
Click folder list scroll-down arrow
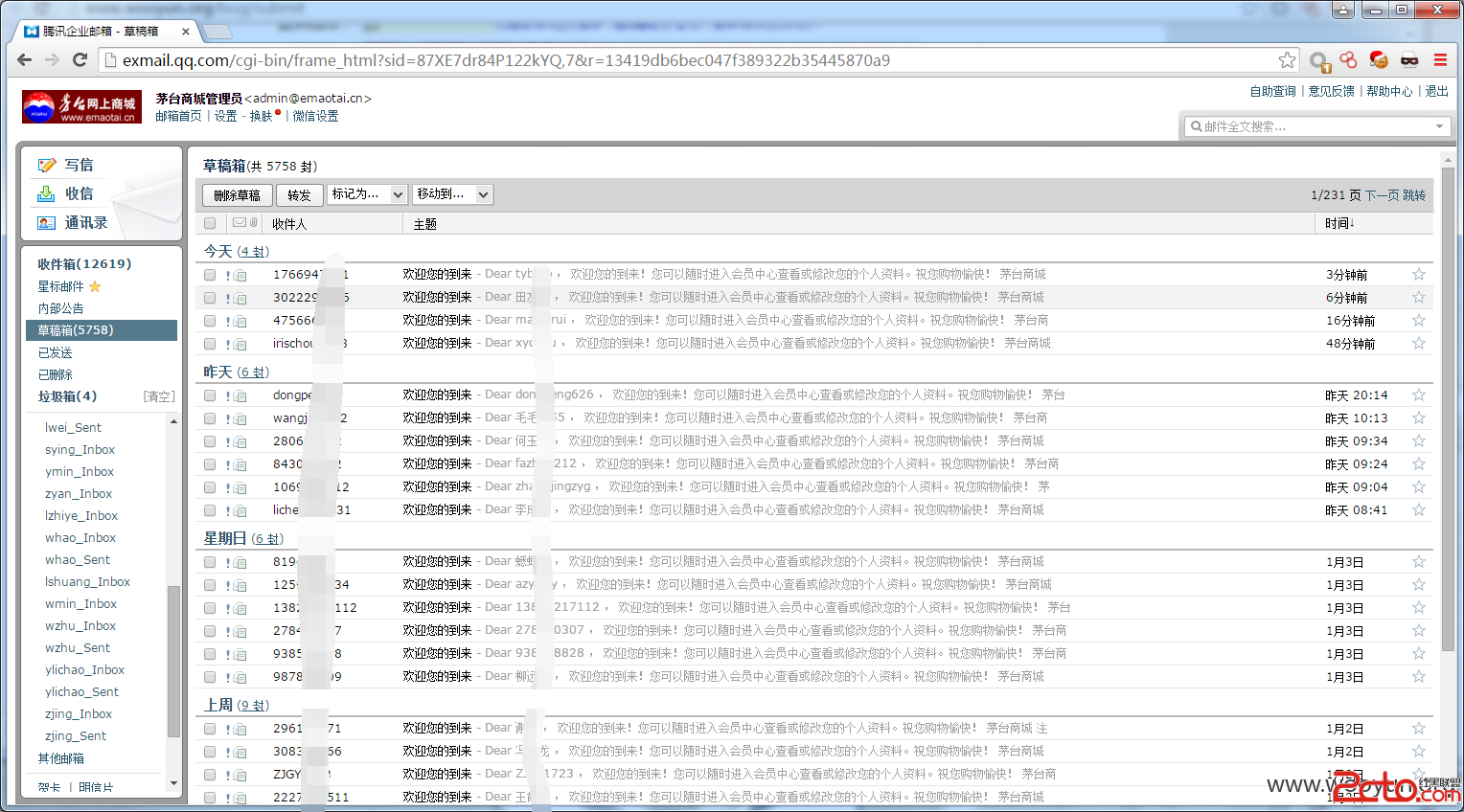point(173,783)
